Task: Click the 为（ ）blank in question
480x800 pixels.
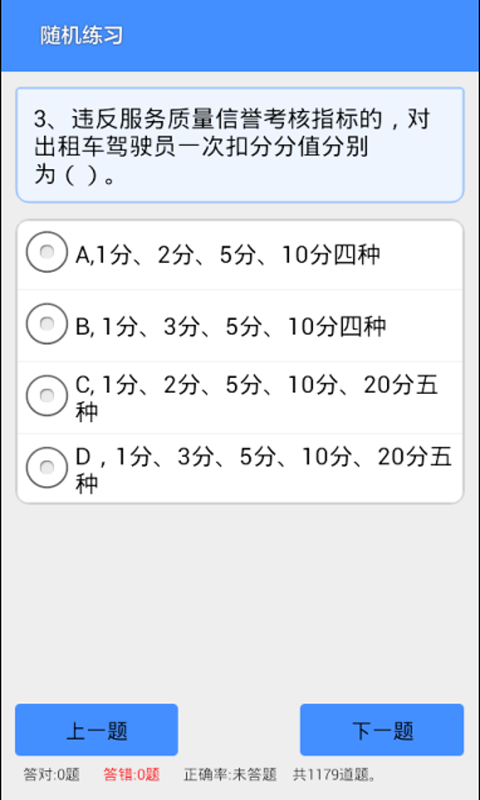Action: click(x=74, y=176)
